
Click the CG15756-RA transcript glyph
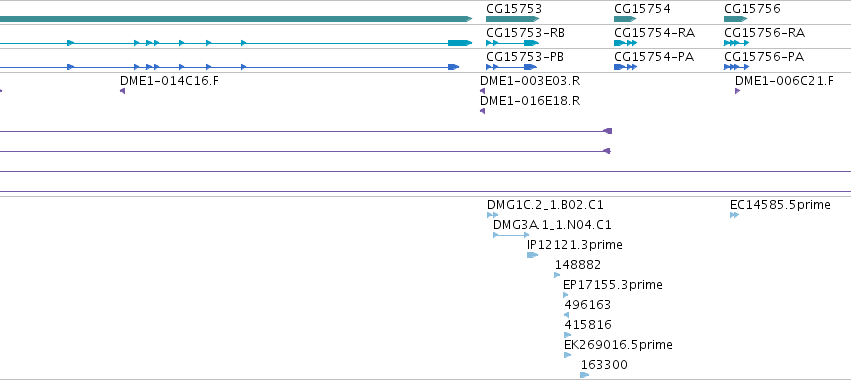736,43
